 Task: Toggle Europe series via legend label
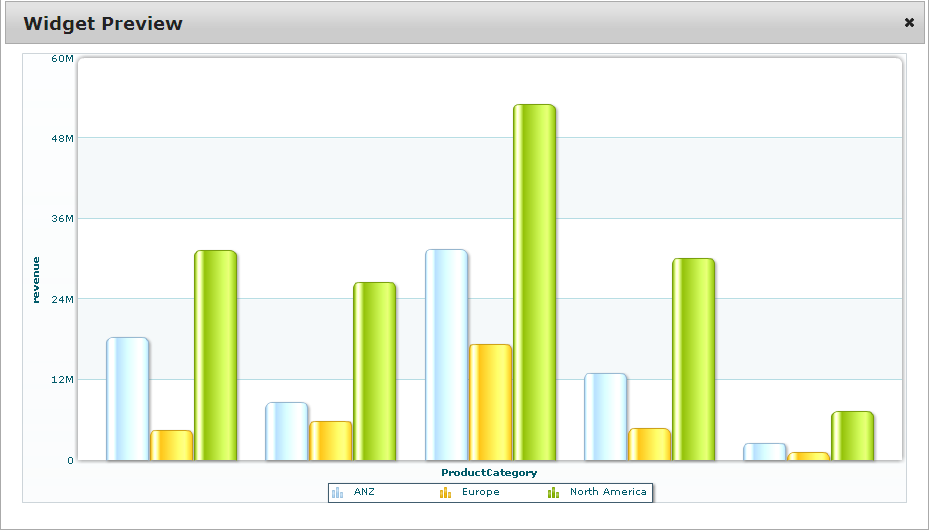coord(480,492)
